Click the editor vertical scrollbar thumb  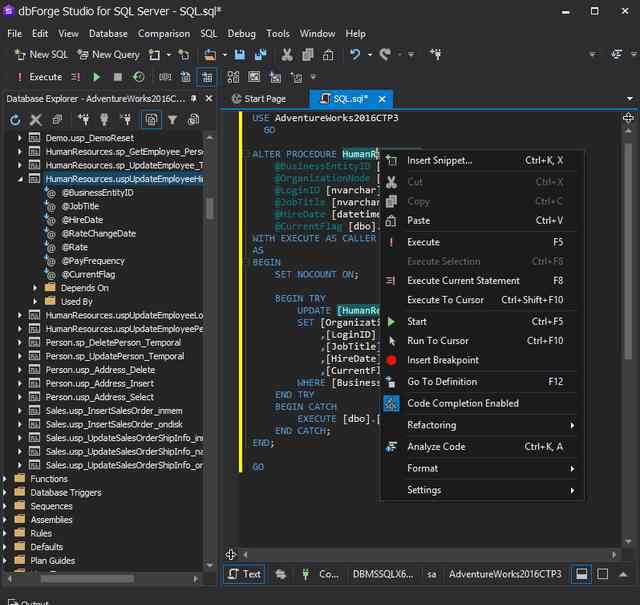pos(628,249)
